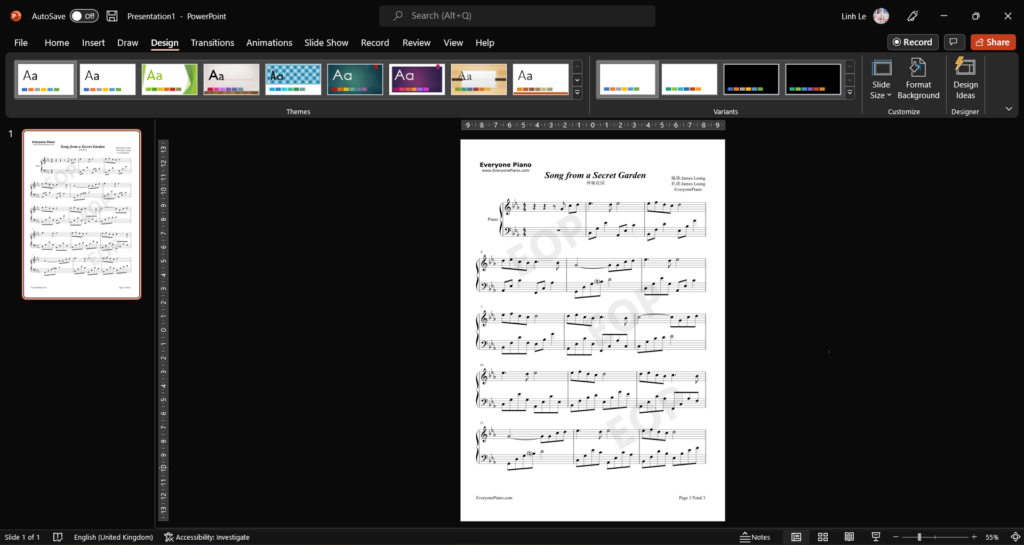Screen dimensions: 1024x545
Task: Expand the Themes gallery More arrow
Action: point(577,93)
